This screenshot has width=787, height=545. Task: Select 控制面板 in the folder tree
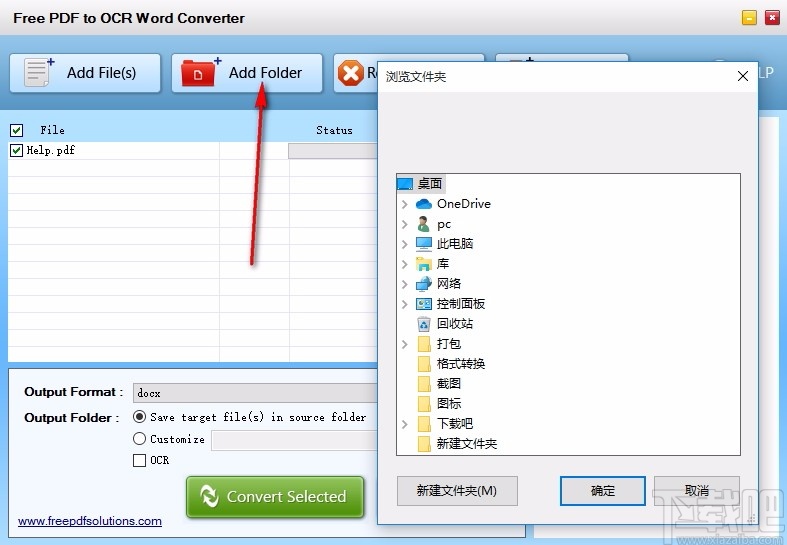(461, 304)
